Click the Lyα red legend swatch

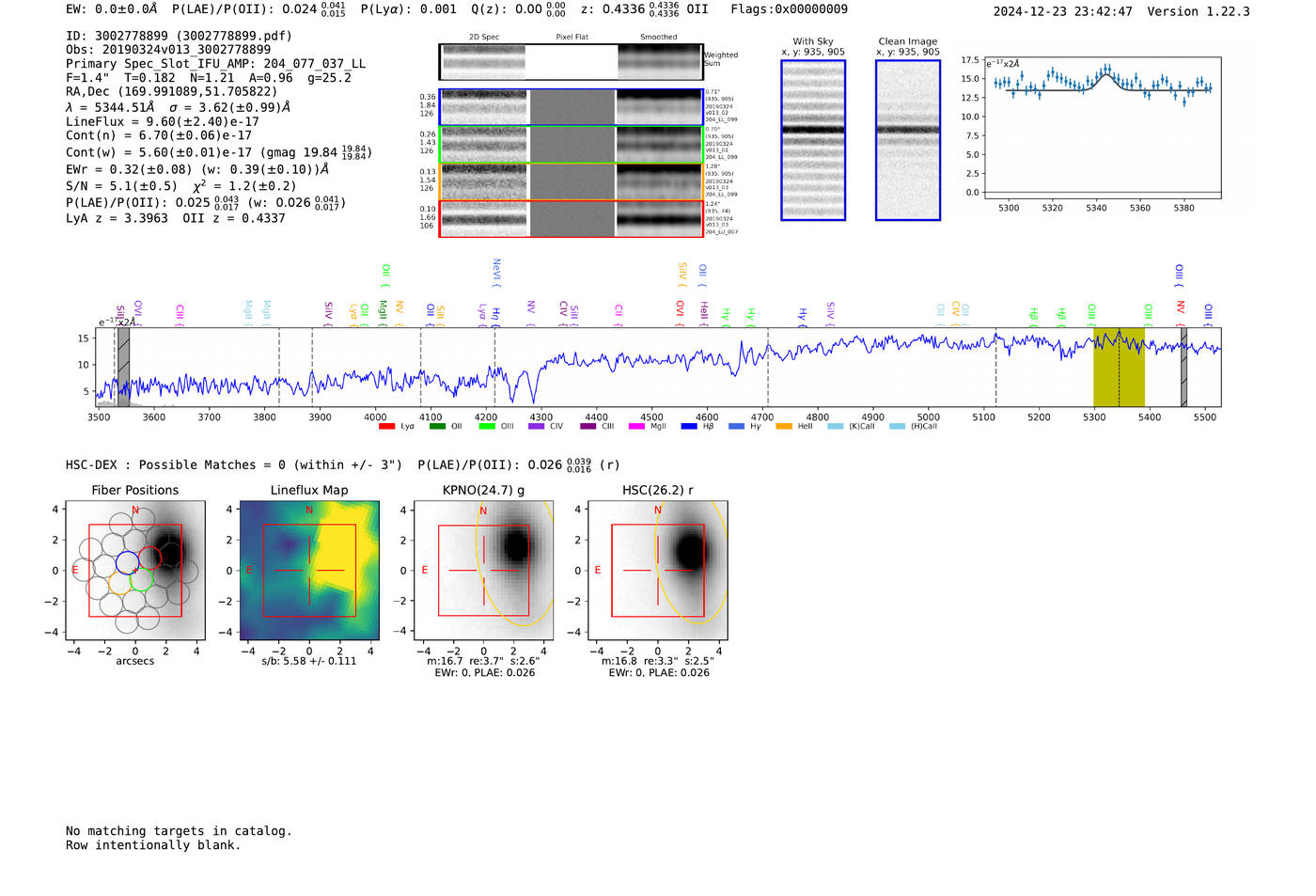386,427
